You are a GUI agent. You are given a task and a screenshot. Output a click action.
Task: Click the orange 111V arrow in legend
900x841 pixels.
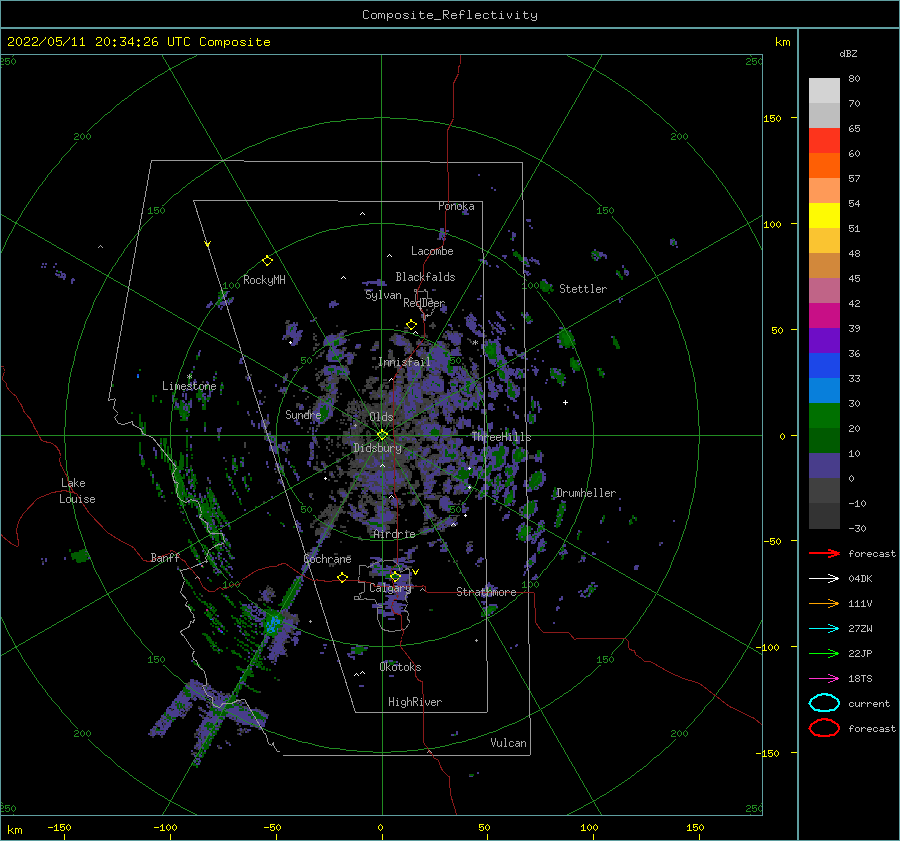pyautogui.click(x=824, y=603)
